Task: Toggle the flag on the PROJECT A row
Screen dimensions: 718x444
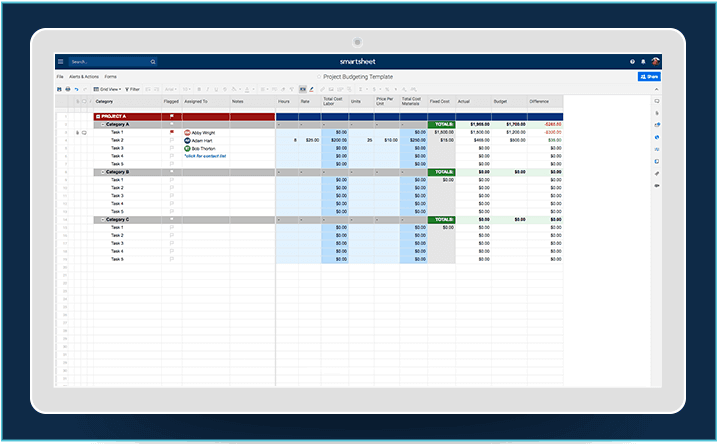Action: (172, 117)
